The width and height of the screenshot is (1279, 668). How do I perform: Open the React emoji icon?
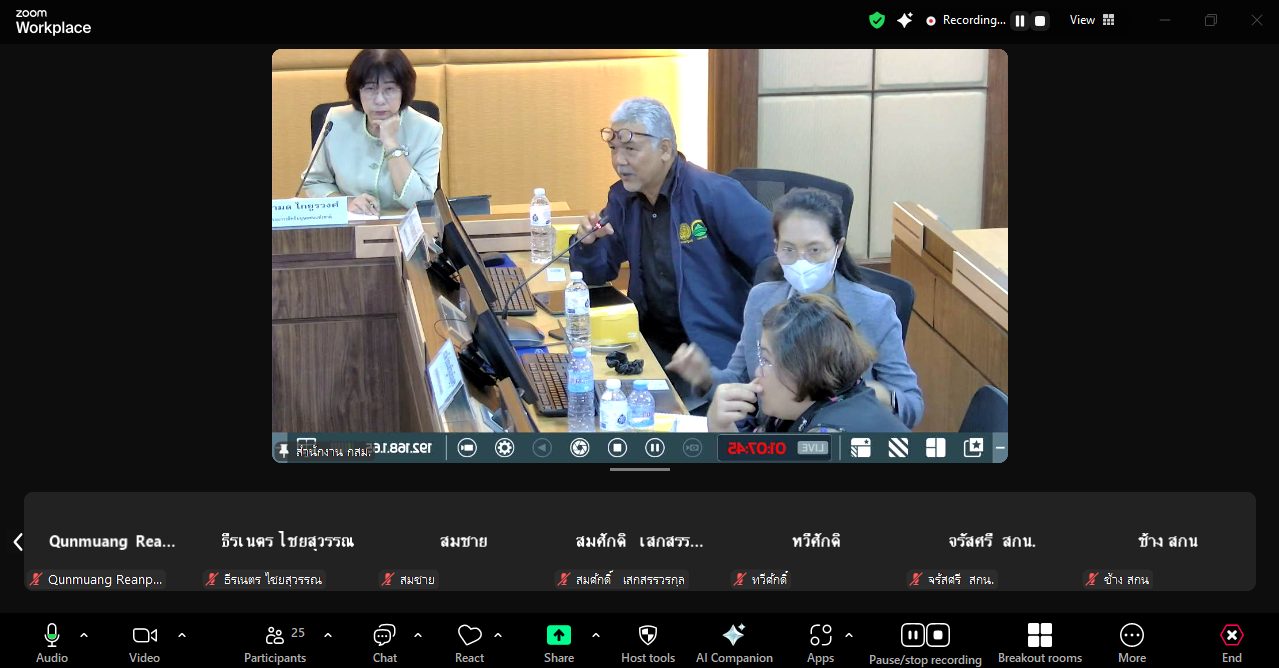pos(469,636)
